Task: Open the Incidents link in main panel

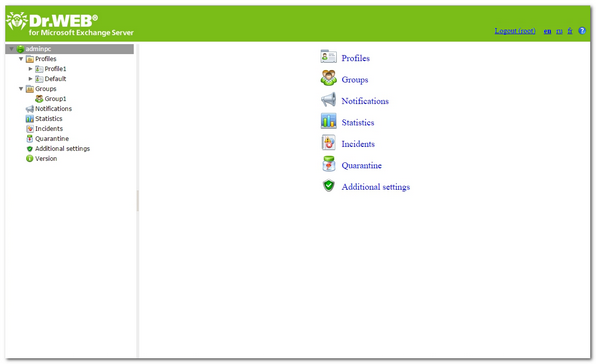Action: pos(358,144)
